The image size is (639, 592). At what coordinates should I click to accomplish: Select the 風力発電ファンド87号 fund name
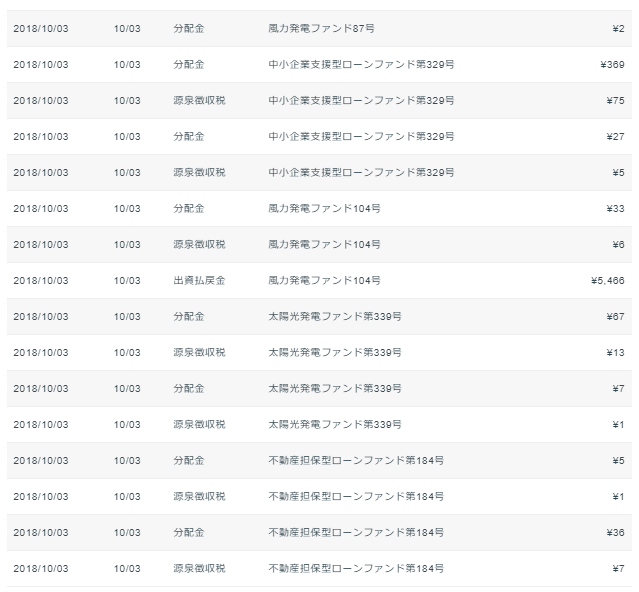321,29
